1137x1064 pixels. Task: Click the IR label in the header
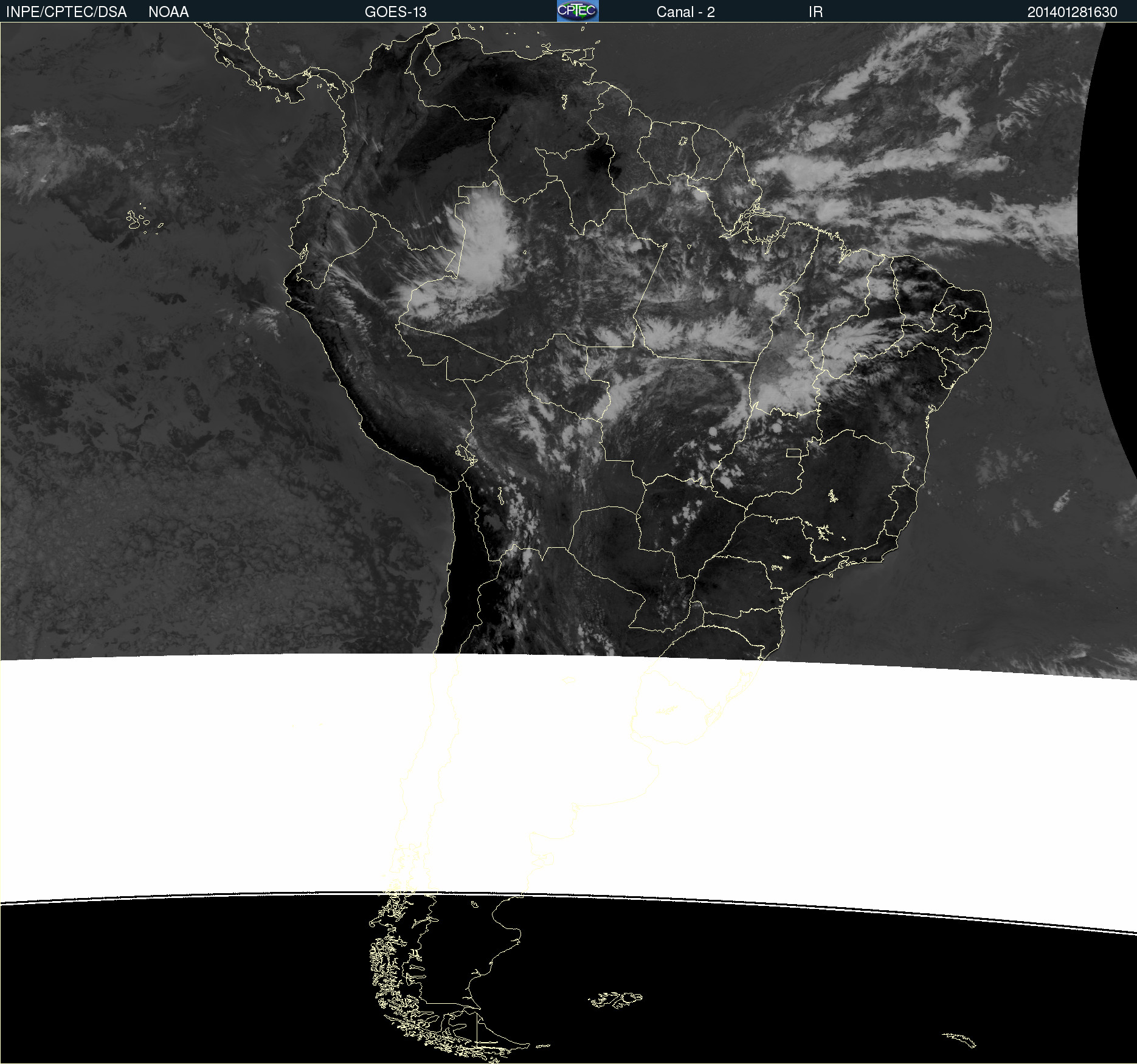[815, 12]
